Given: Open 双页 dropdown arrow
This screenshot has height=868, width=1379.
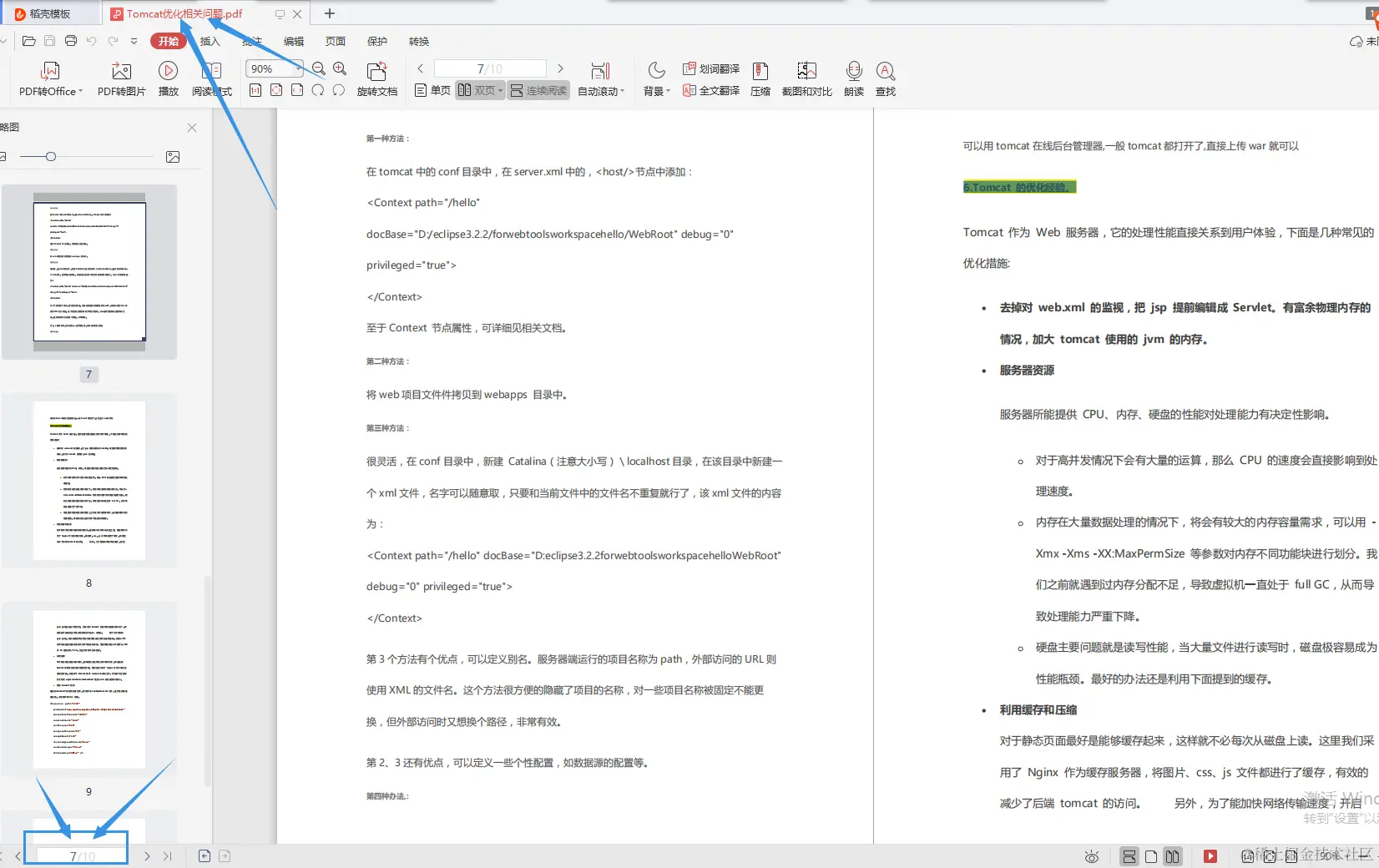Looking at the screenshot, I should pos(501,90).
